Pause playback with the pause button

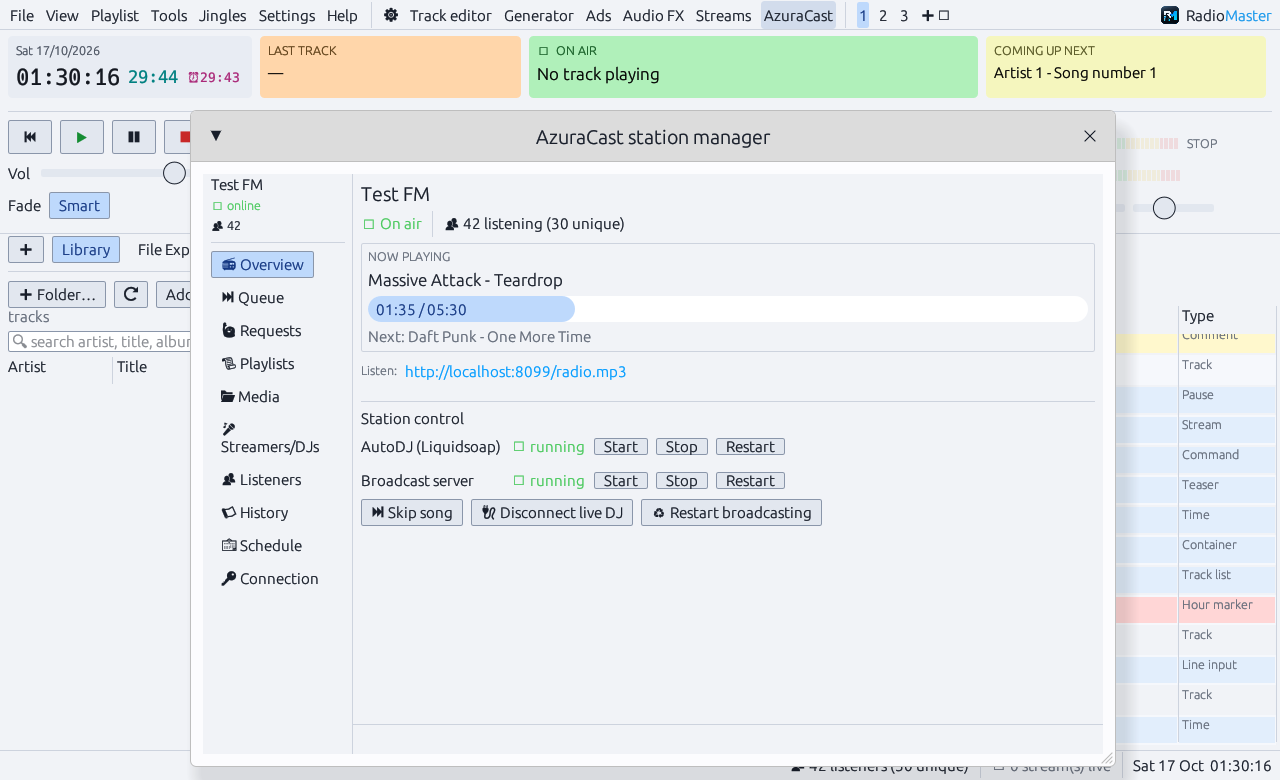pyautogui.click(x=134, y=137)
